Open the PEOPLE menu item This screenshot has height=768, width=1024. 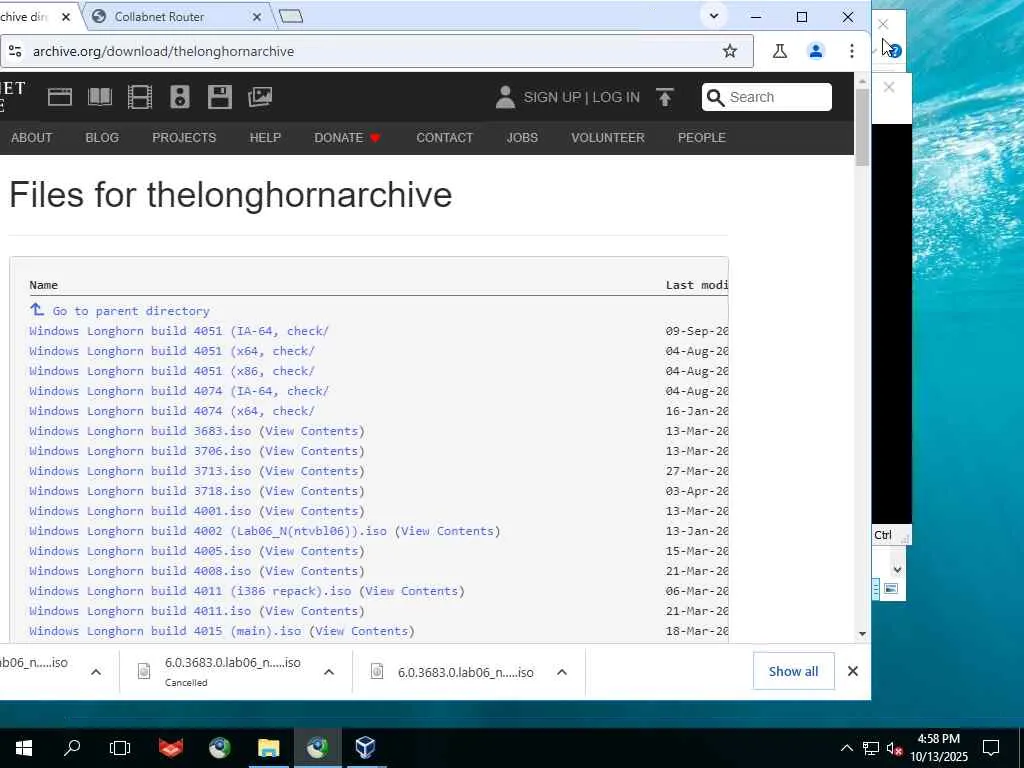(702, 138)
